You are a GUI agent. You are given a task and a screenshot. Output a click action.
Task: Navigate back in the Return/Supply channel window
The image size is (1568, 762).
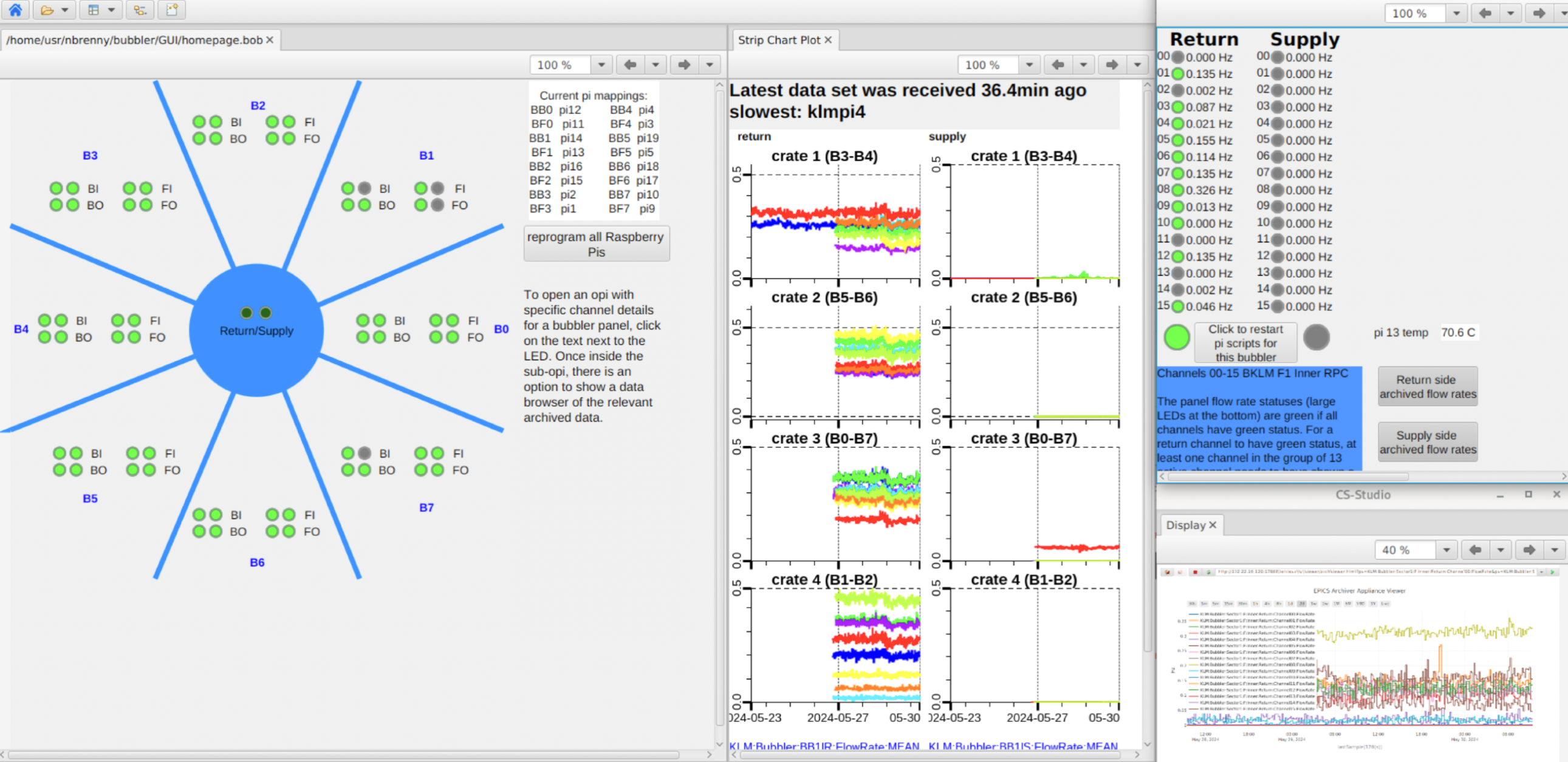tap(1485, 13)
